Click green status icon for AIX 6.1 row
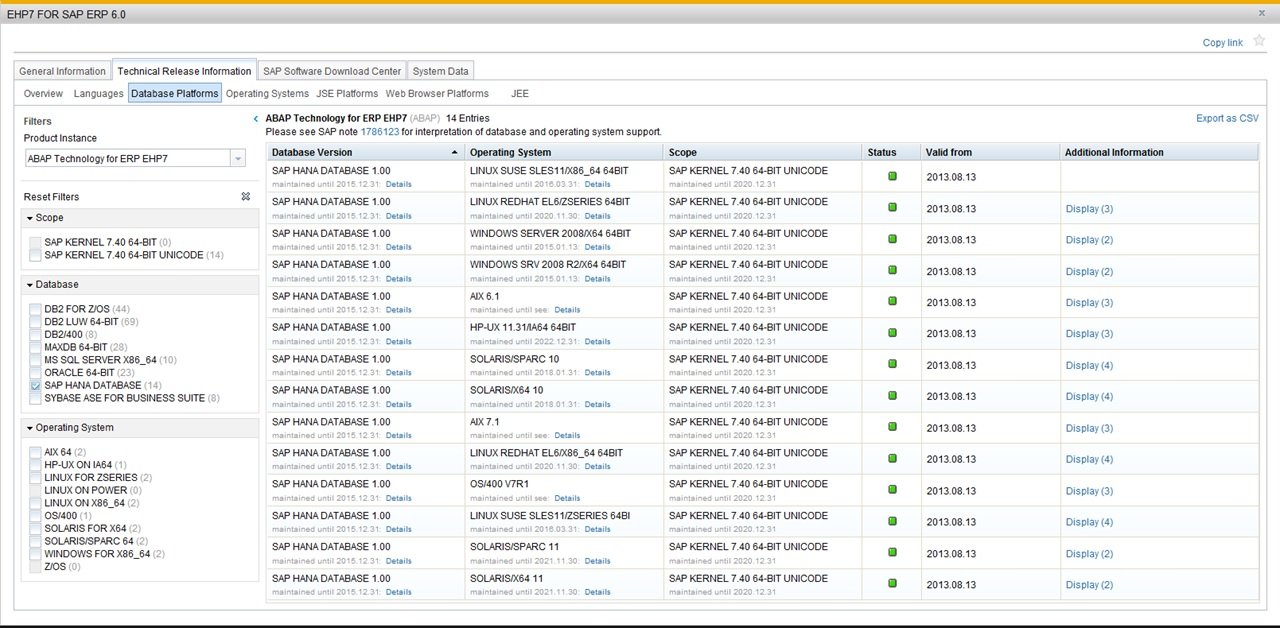Screen dimensions: 1280x628 click(892, 302)
